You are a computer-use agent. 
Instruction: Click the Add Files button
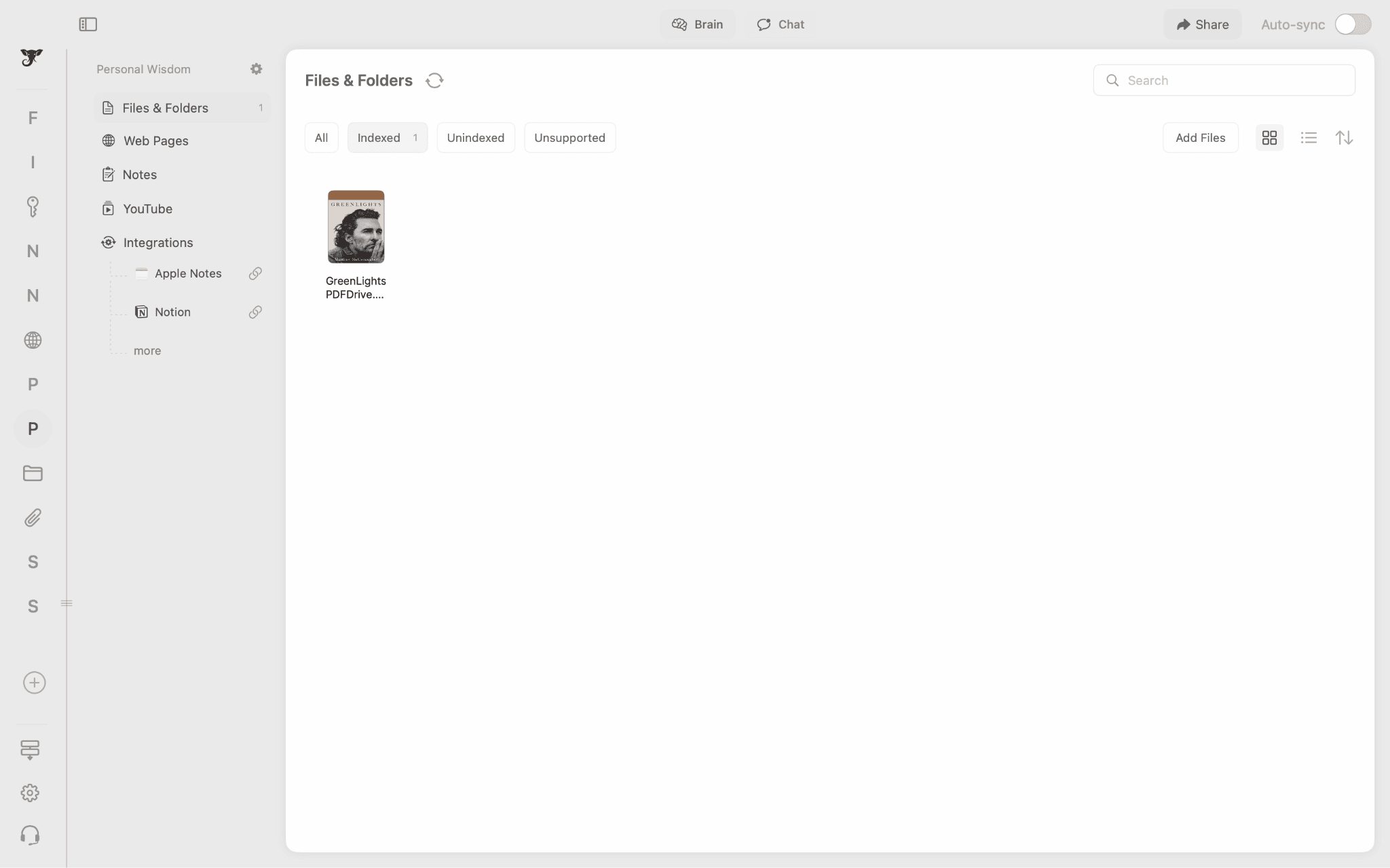point(1200,138)
